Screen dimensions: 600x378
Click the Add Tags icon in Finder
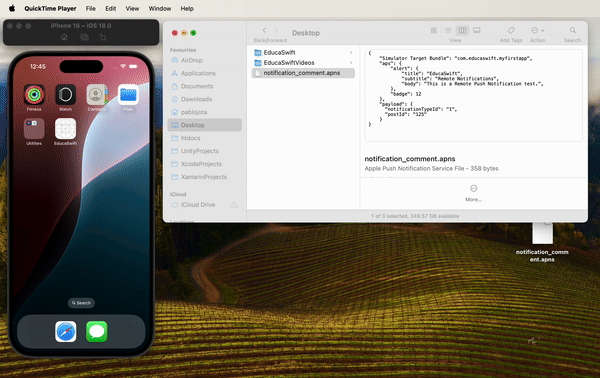pos(511,30)
